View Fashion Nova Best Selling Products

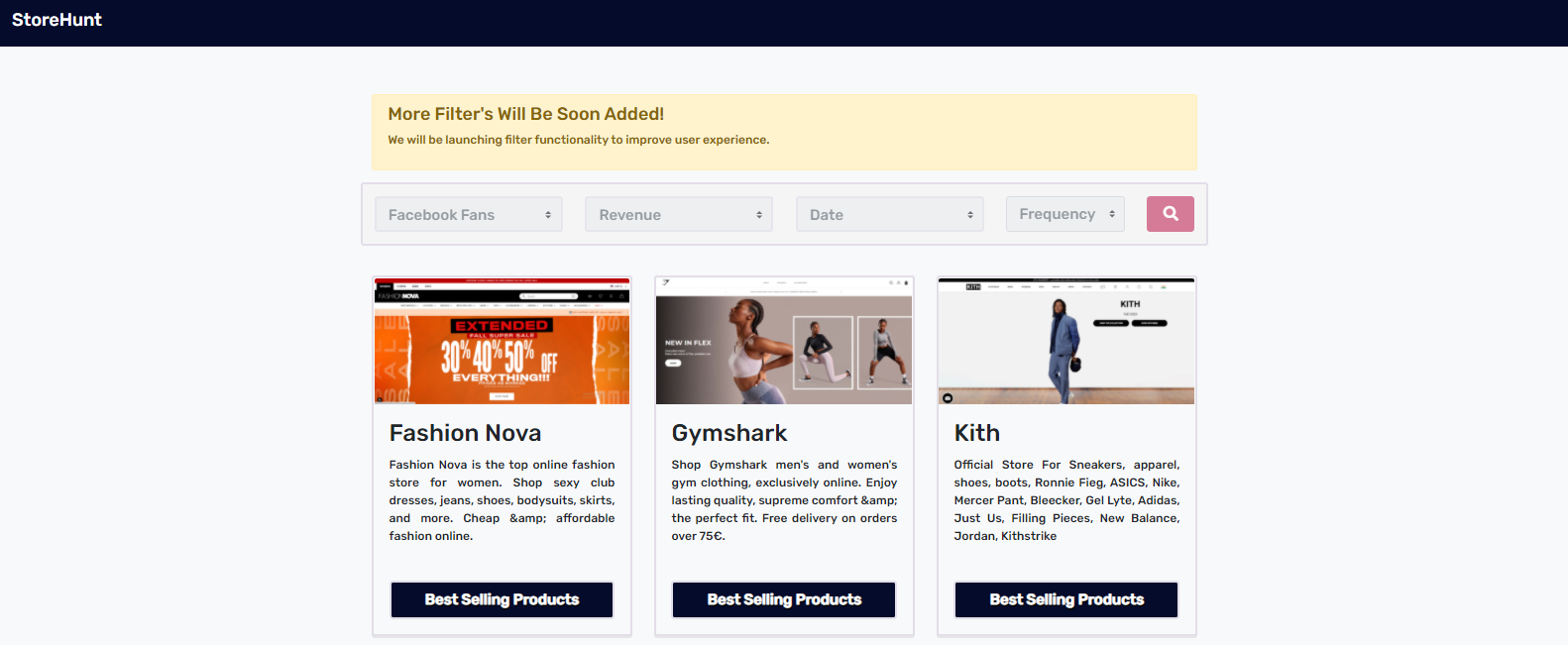click(x=502, y=599)
